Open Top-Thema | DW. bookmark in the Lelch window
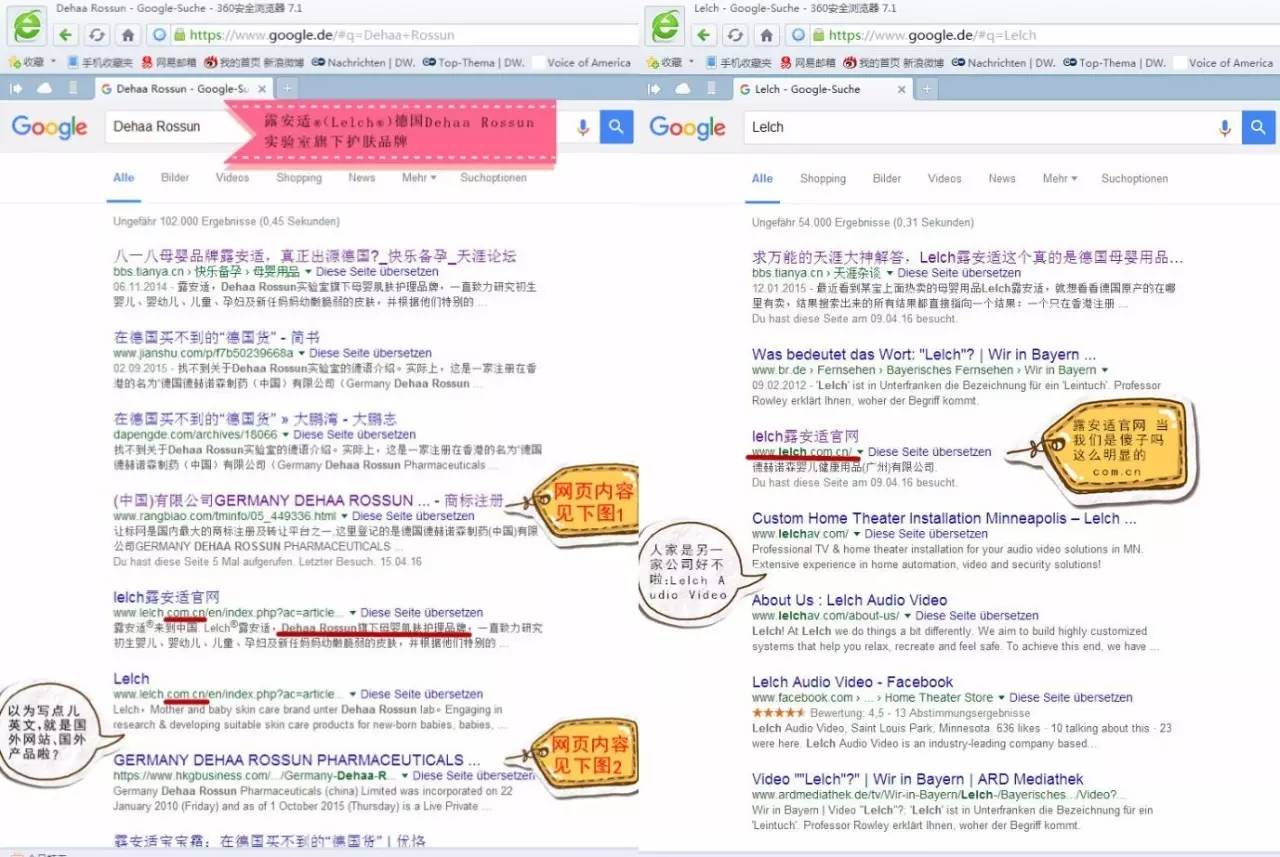The image size is (1280, 857). pyautogui.click(x=1113, y=63)
